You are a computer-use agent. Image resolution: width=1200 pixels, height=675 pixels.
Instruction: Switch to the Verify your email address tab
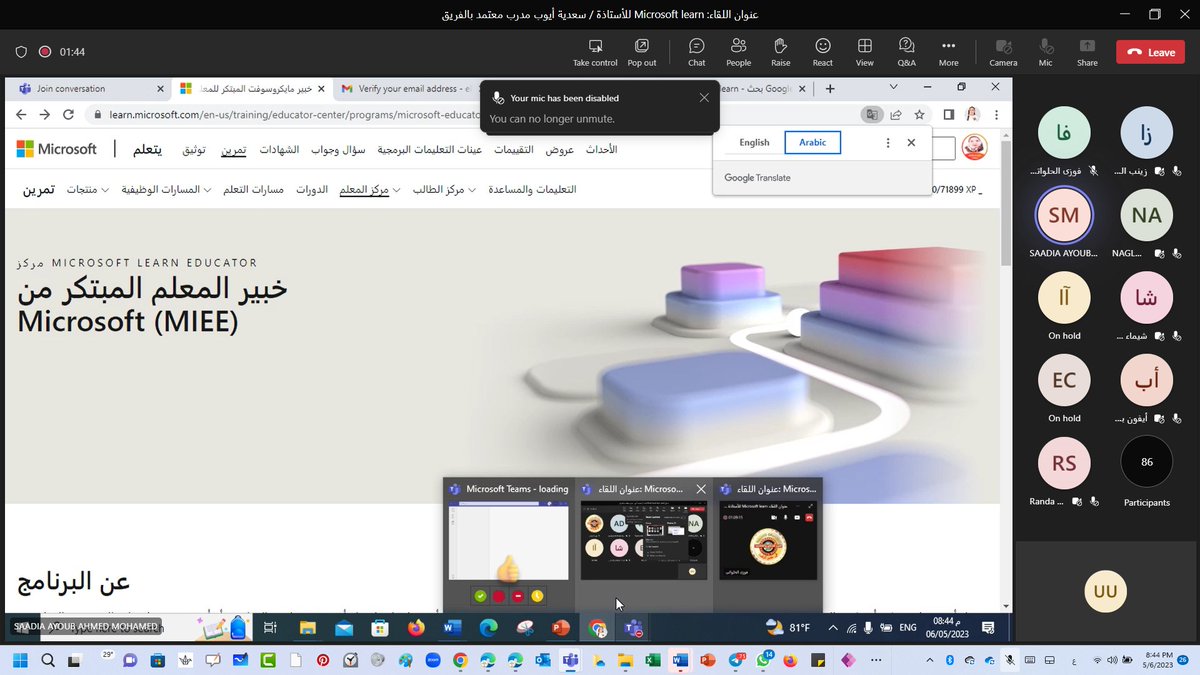407,88
